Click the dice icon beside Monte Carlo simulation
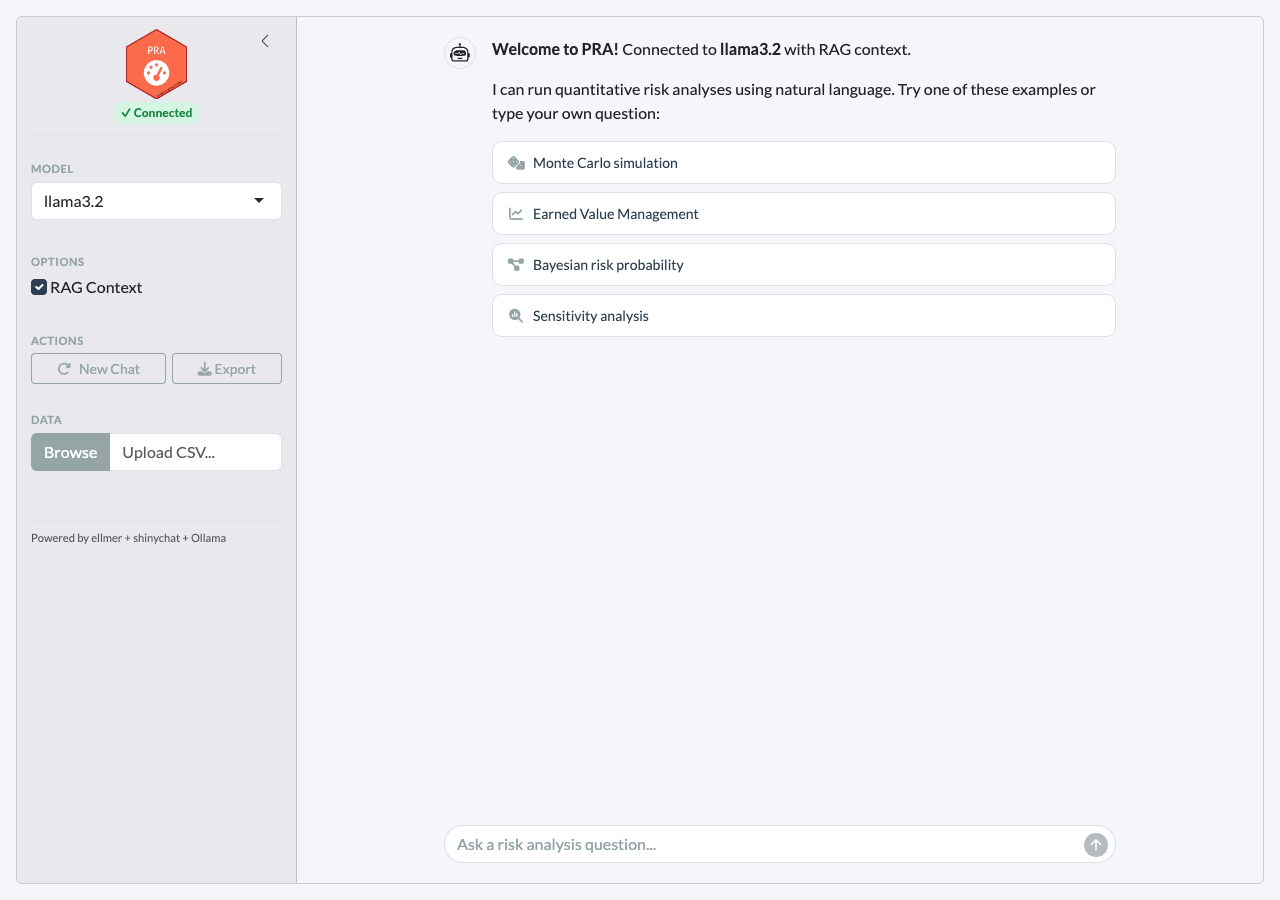Screen dimensions: 1280x900 coord(516,163)
